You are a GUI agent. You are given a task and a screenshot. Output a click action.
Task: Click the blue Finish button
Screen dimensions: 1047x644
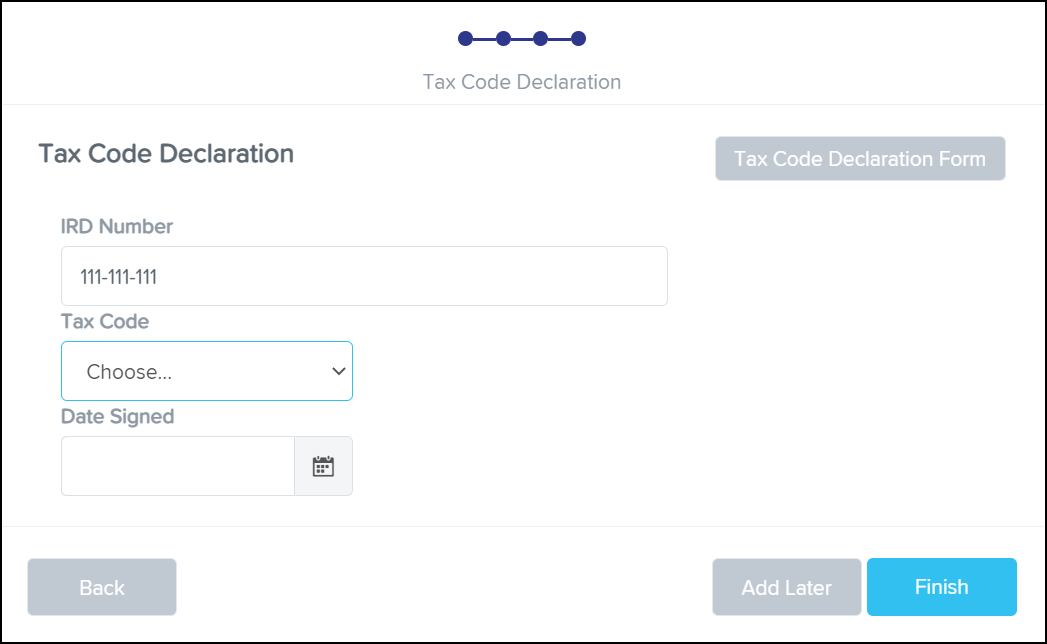[942, 587]
